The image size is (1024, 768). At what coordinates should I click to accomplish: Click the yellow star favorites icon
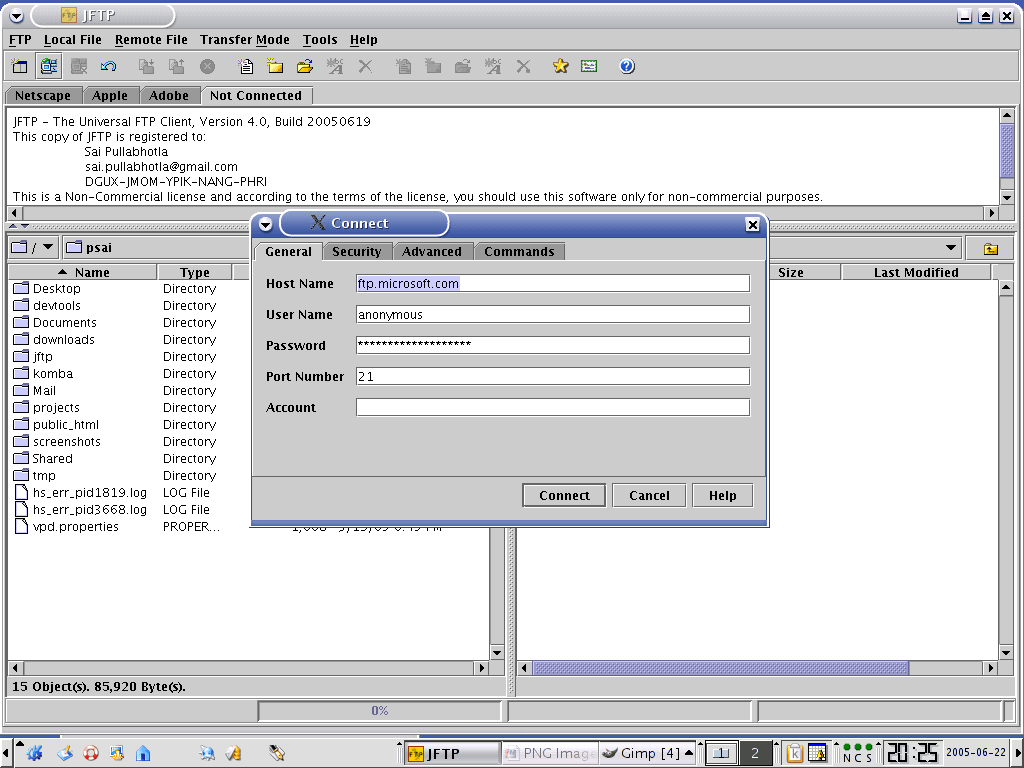(x=560, y=66)
